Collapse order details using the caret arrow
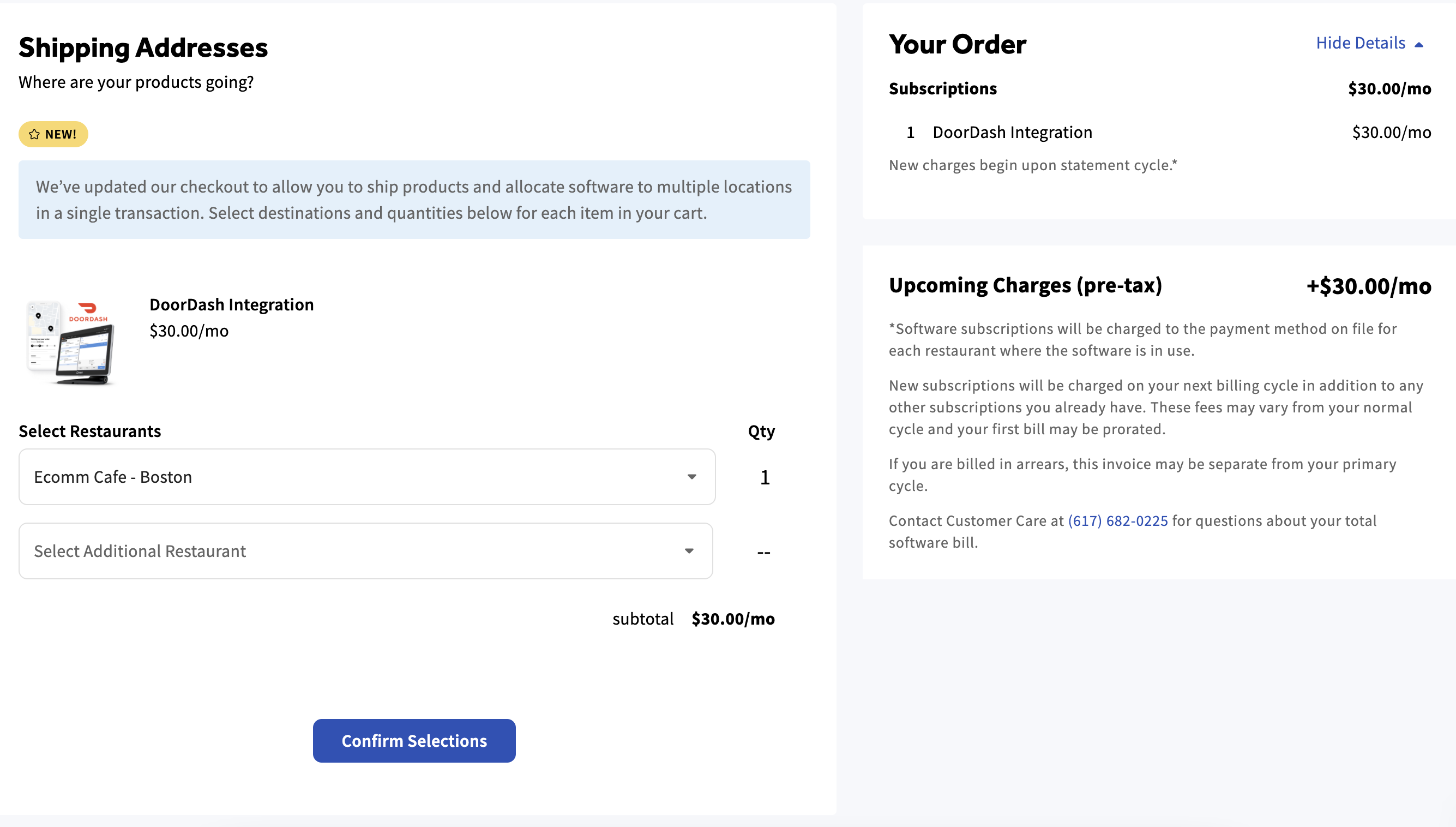The image size is (1456, 827). pyautogui.click(x=1418, y=44)
